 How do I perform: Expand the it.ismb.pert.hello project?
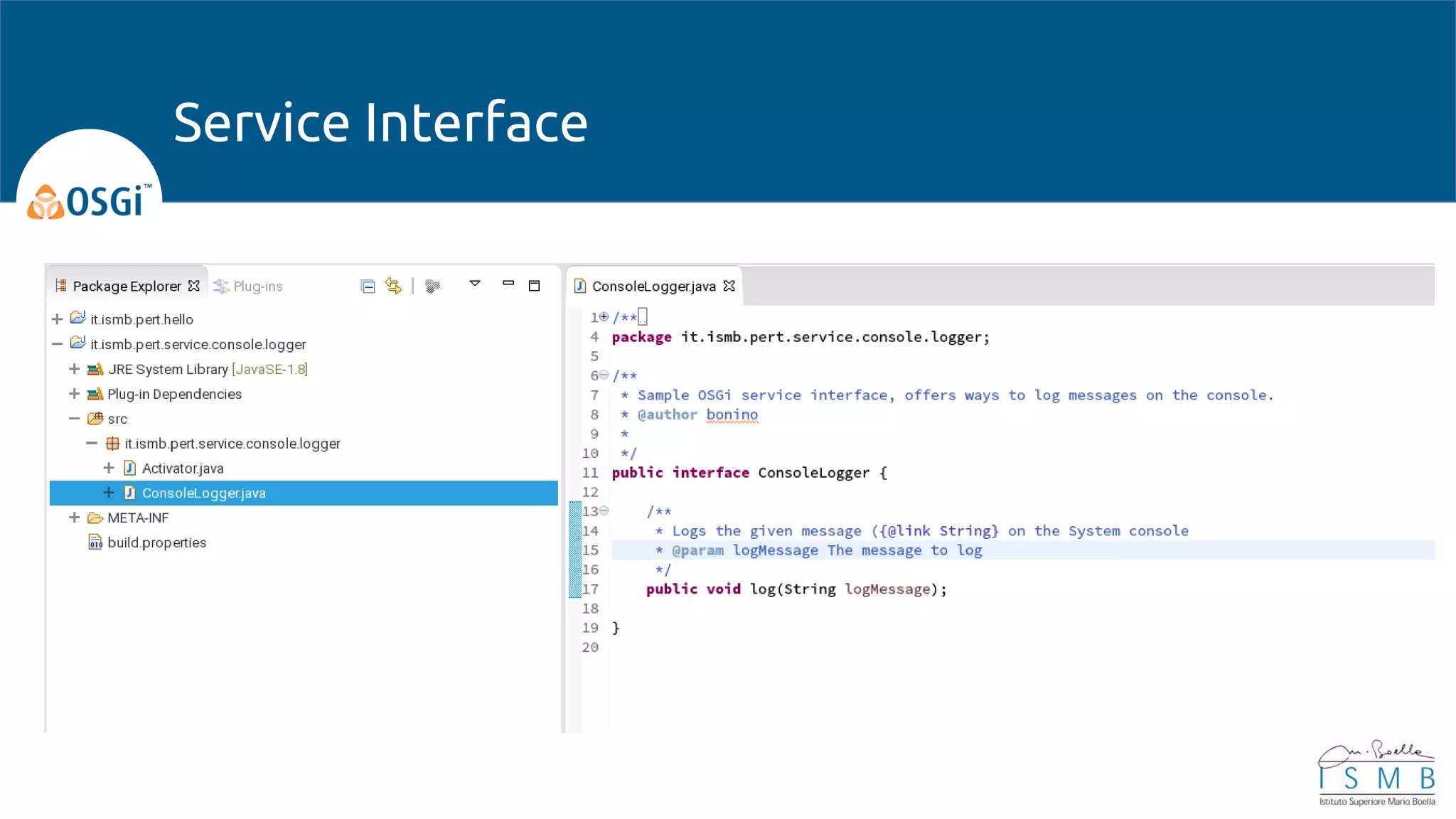(58, 319)
